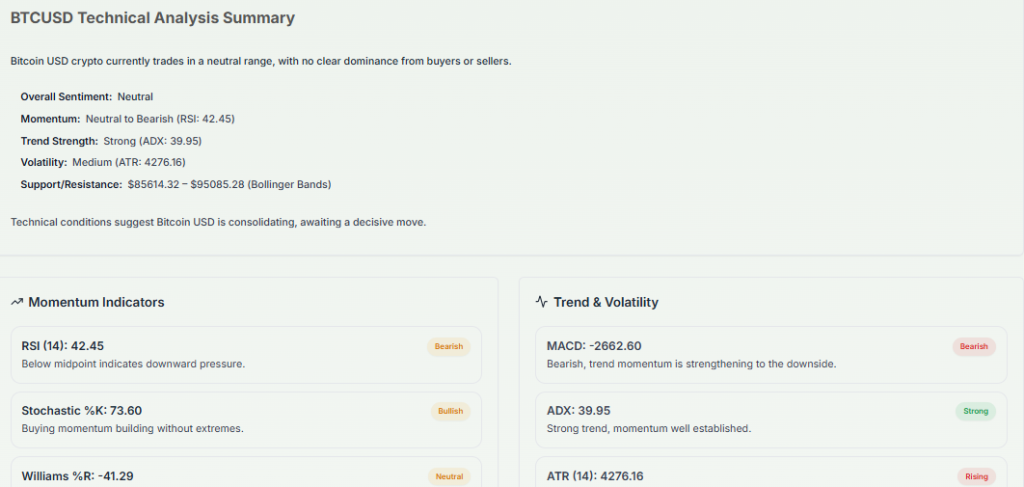The image size is (1024, 487).
Task: Select the Stochastic %K: 73.60 title
Action: pyautogui.click(x=82, y=410)
